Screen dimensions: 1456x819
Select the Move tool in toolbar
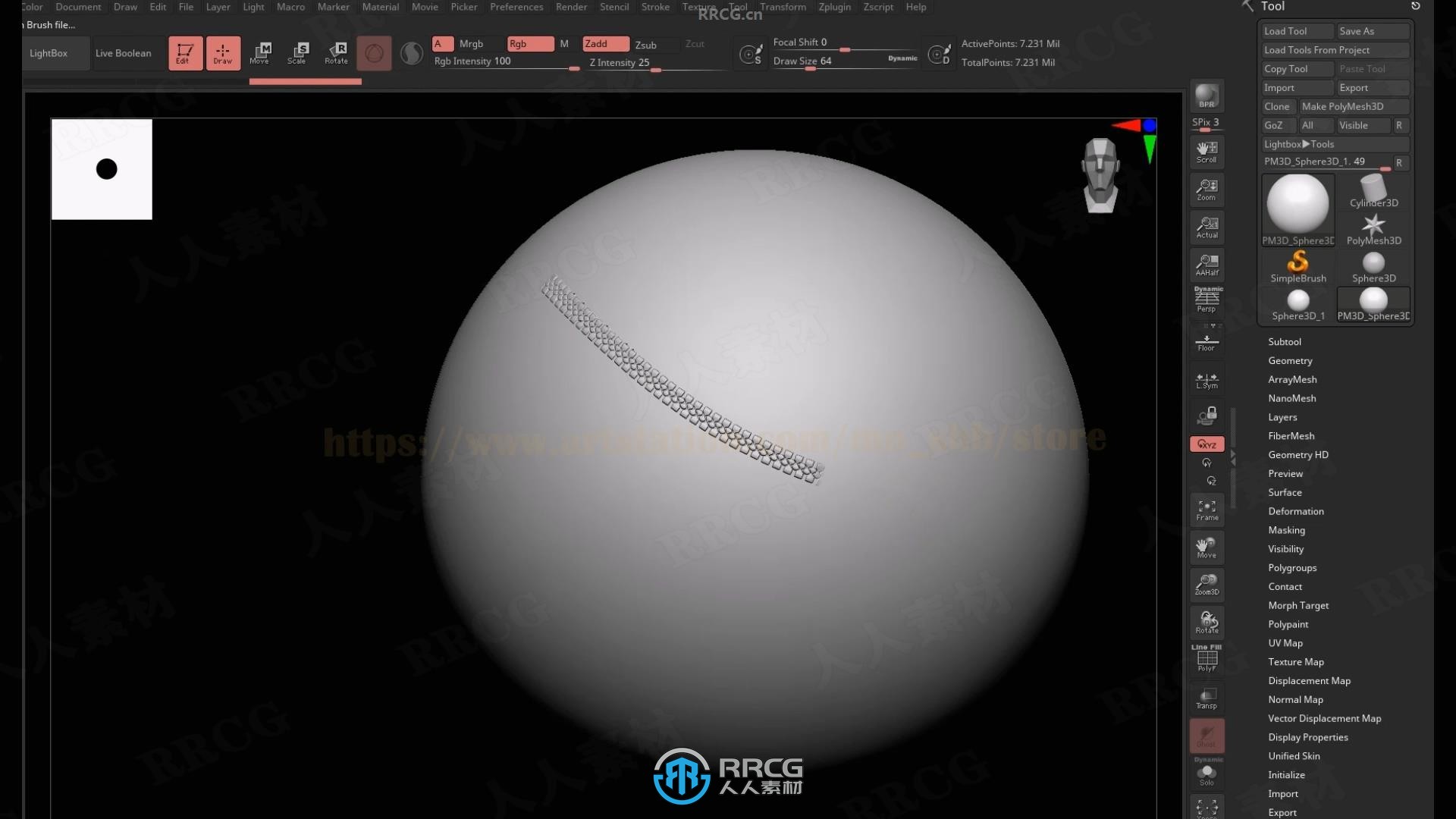point(259,52)
